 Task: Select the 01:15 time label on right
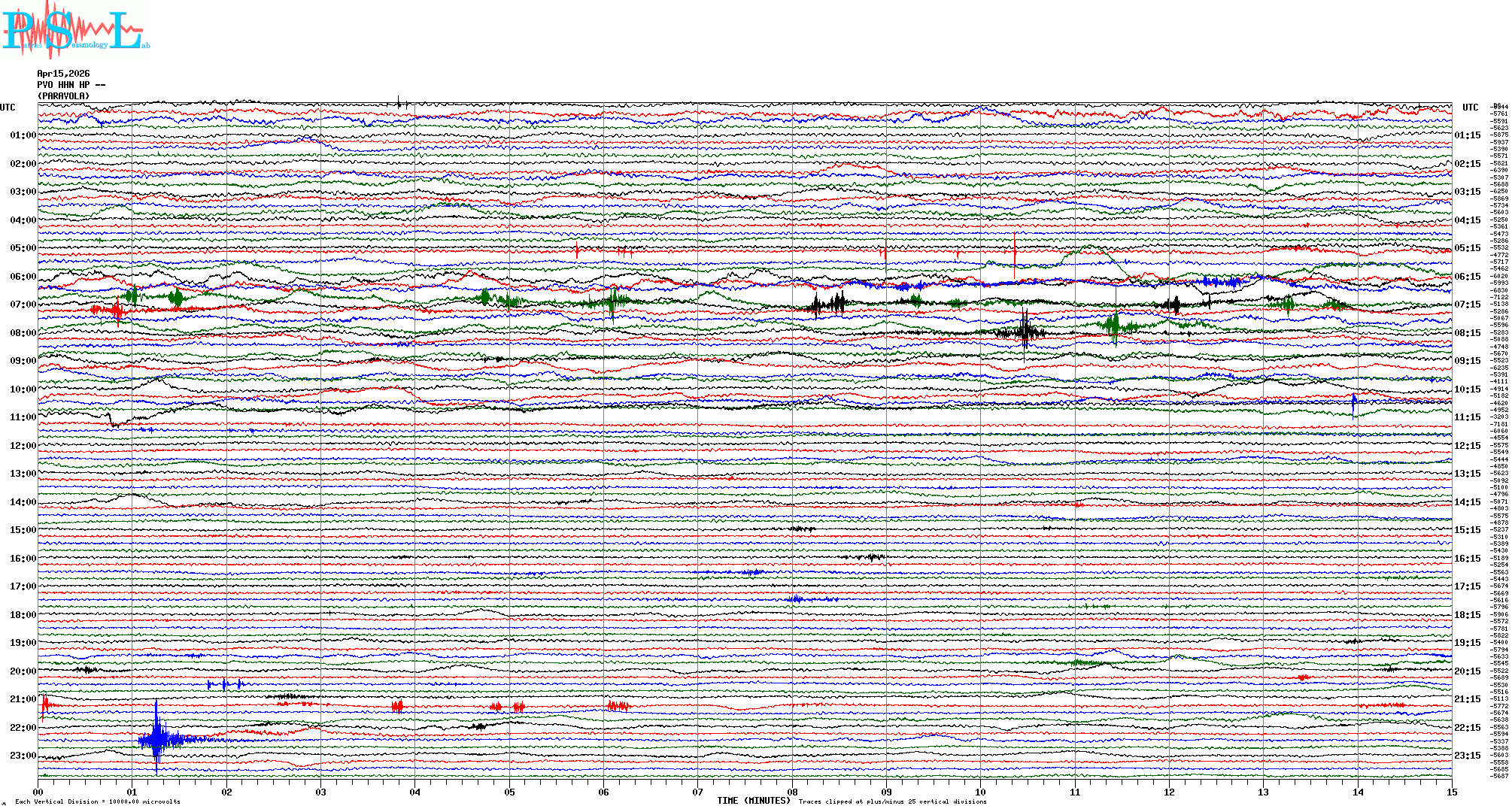(1467, 135)
